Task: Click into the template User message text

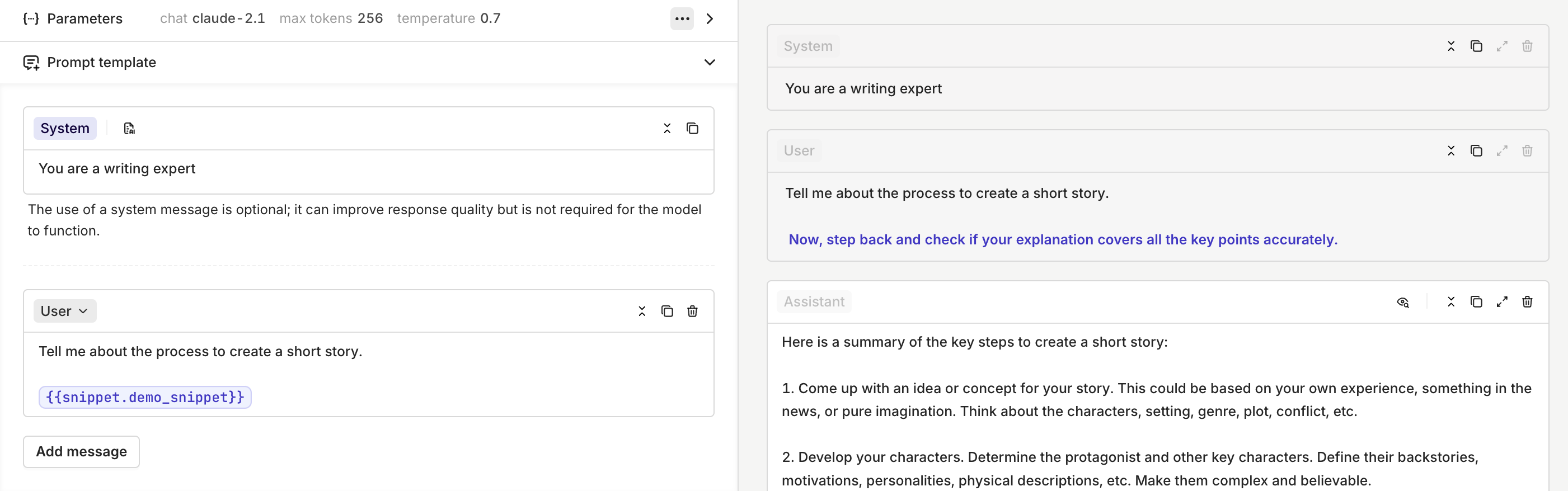Action: pos(368,374)
